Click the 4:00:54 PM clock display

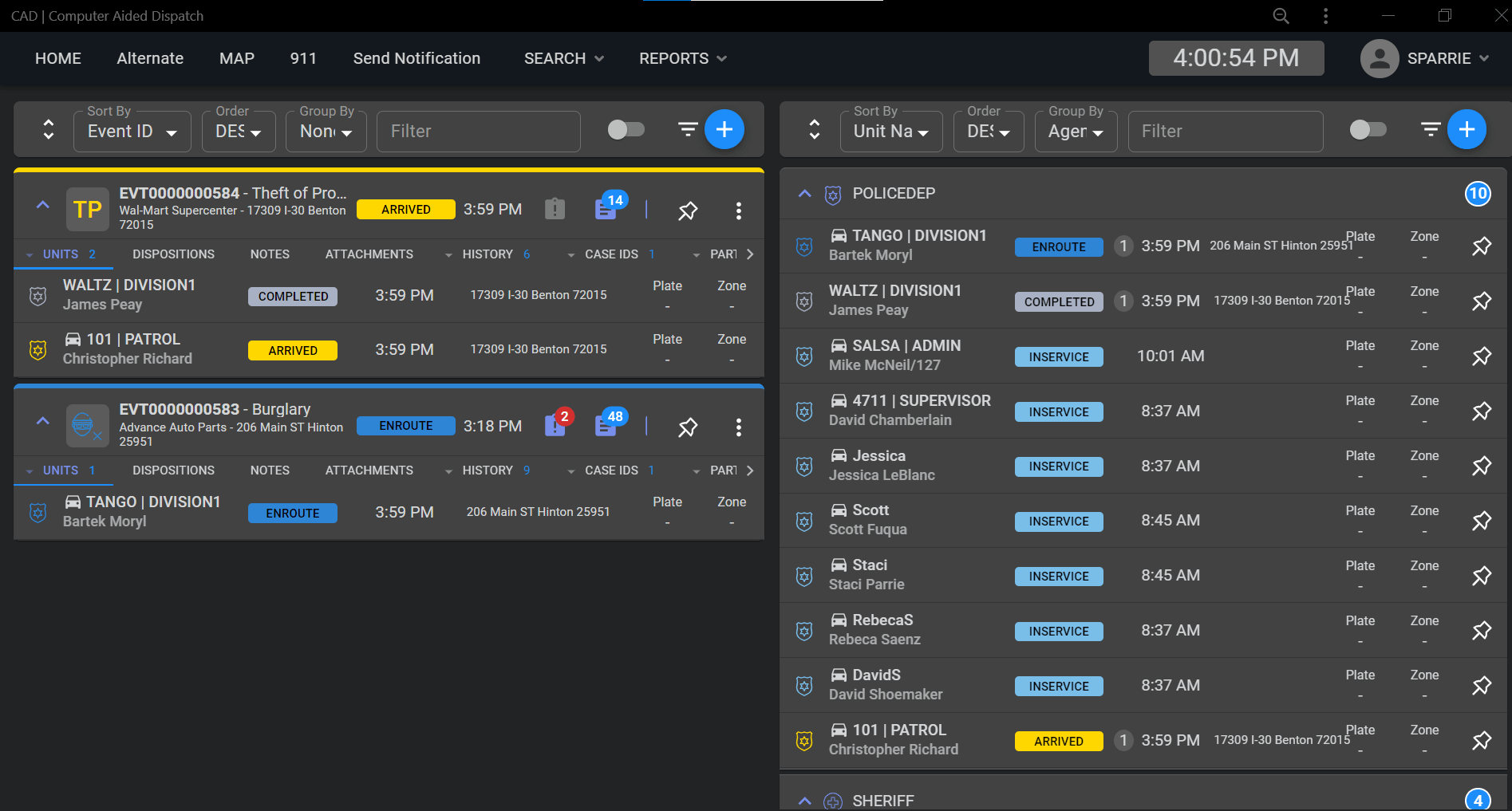pos(1236,58)
